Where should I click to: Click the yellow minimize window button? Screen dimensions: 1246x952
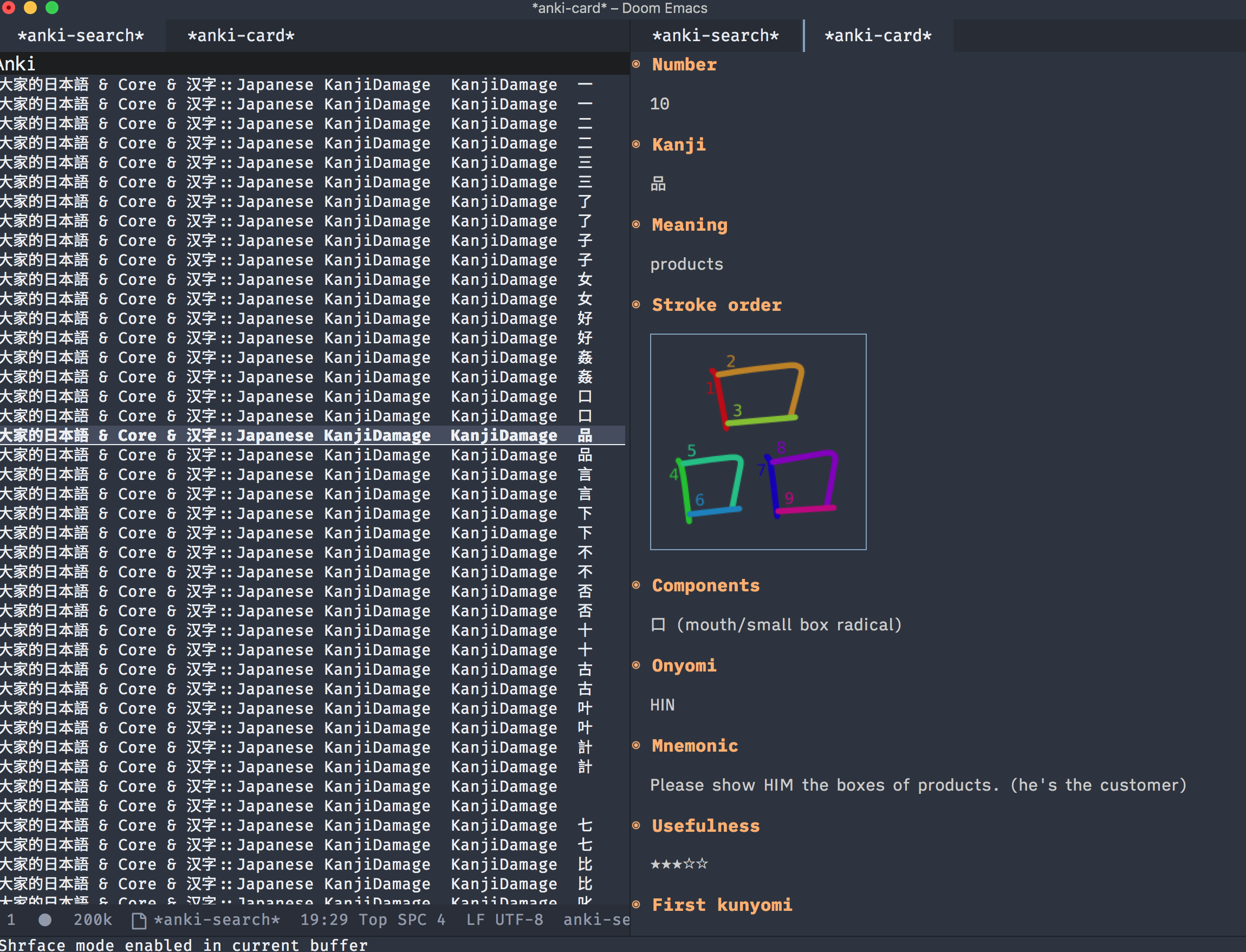30,8
